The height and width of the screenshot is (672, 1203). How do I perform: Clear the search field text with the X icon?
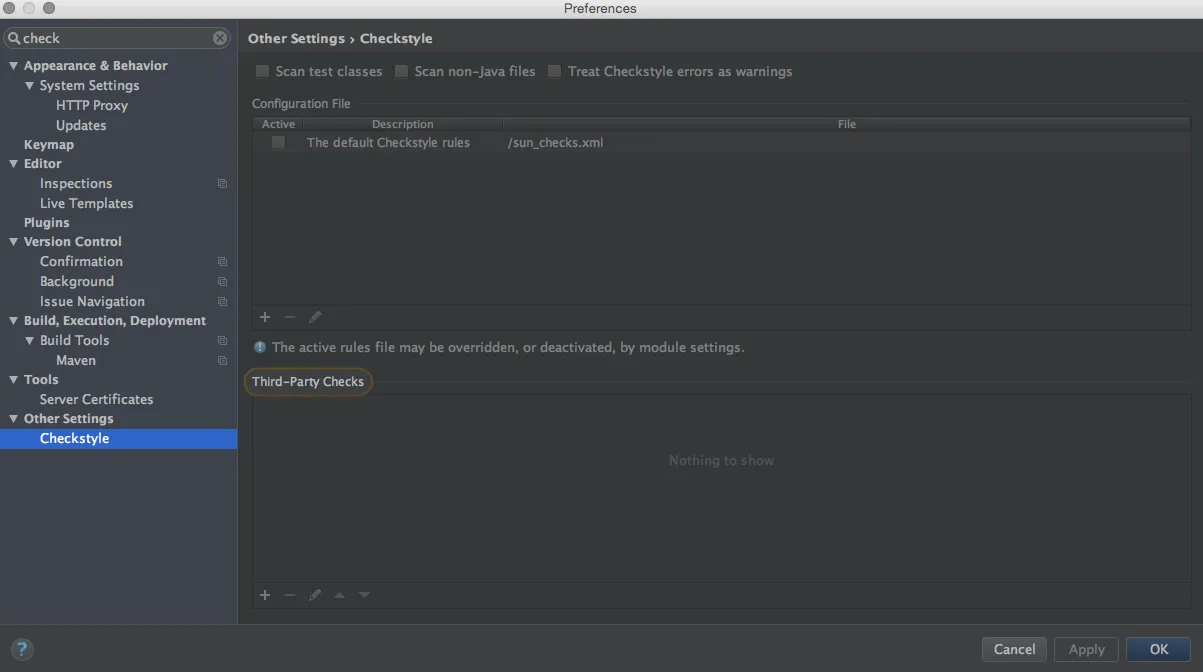pyautogui.click(x=220, y=38)
